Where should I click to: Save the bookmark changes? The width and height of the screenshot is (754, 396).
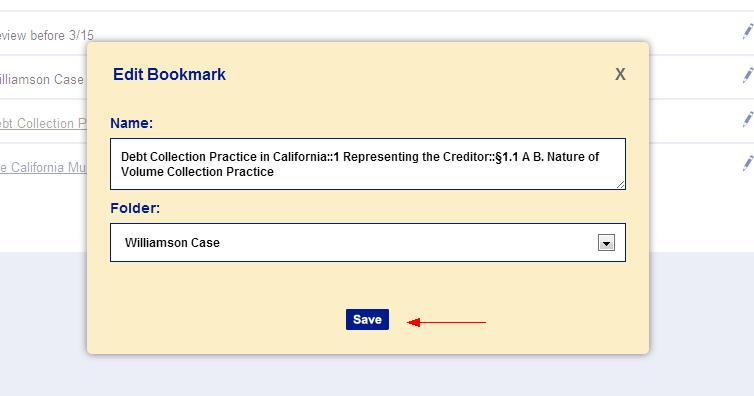point(367,320)
